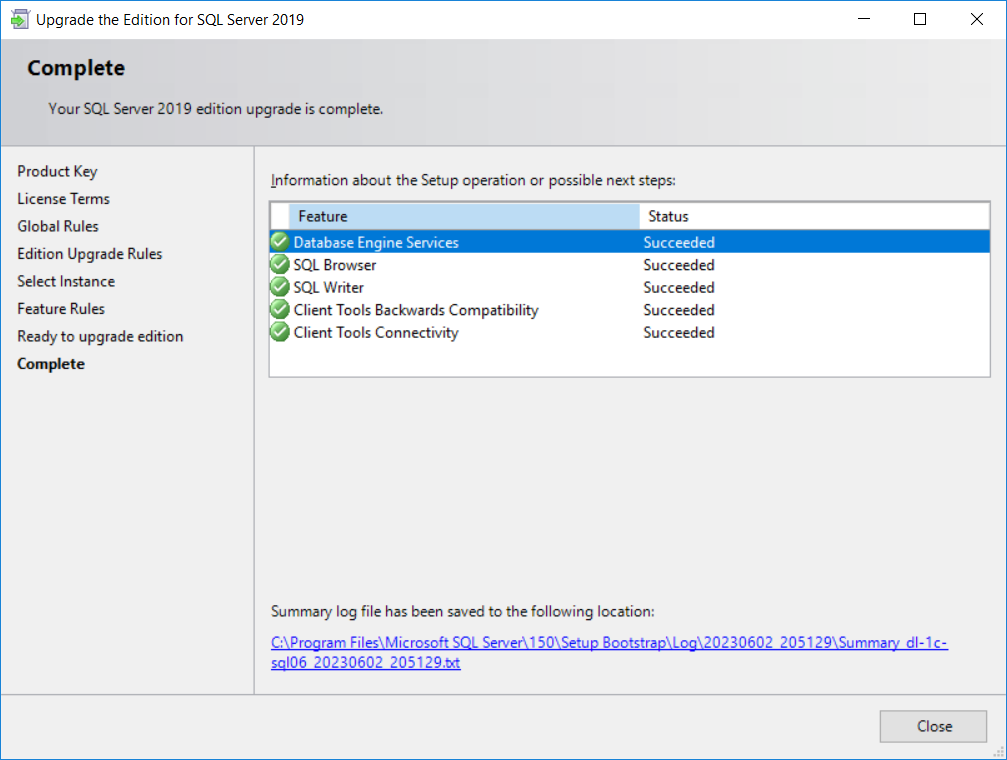Minimize the Upgrade Edition window

864,19
